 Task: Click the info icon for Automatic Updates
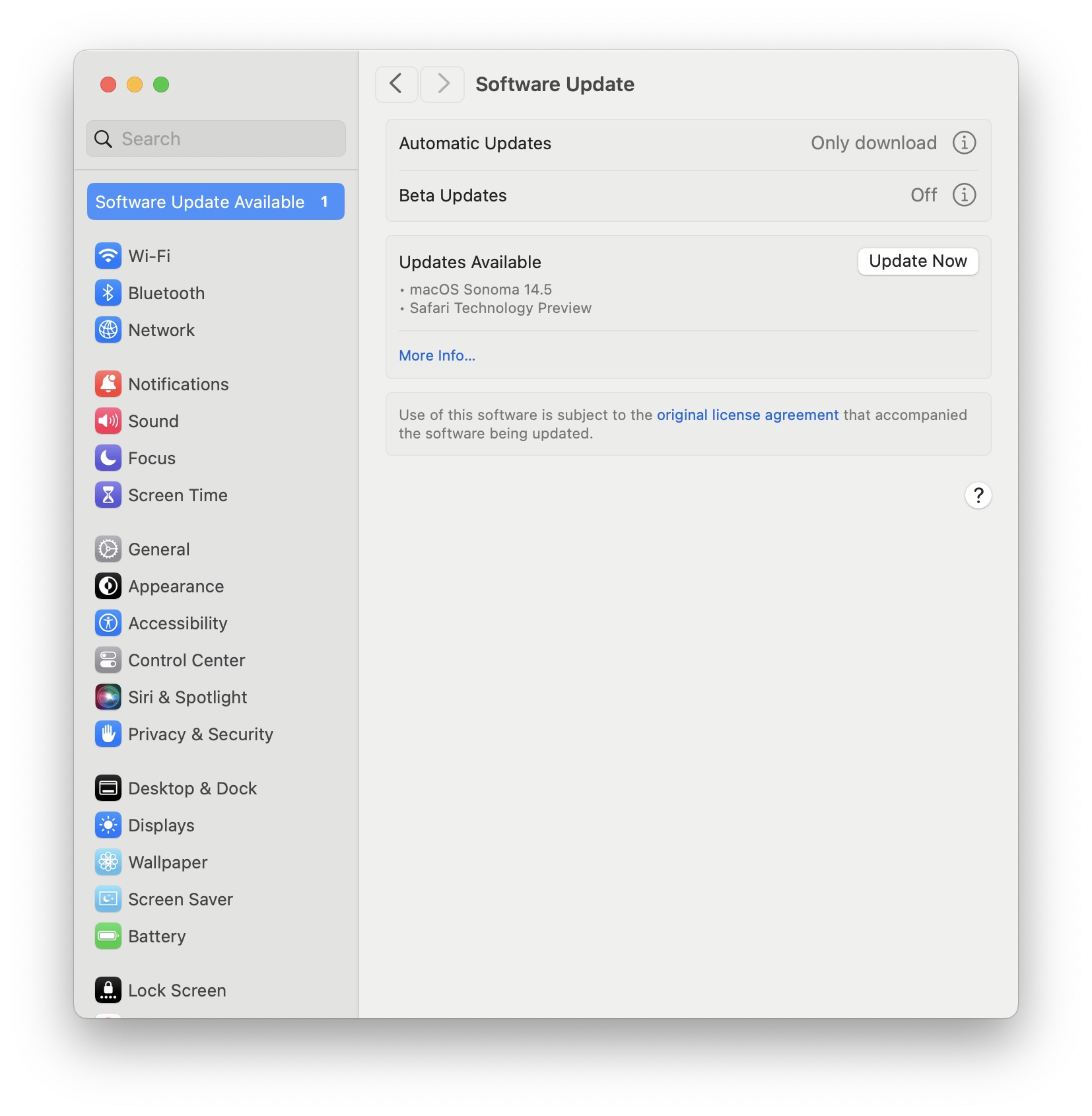[x=964, y=143]
